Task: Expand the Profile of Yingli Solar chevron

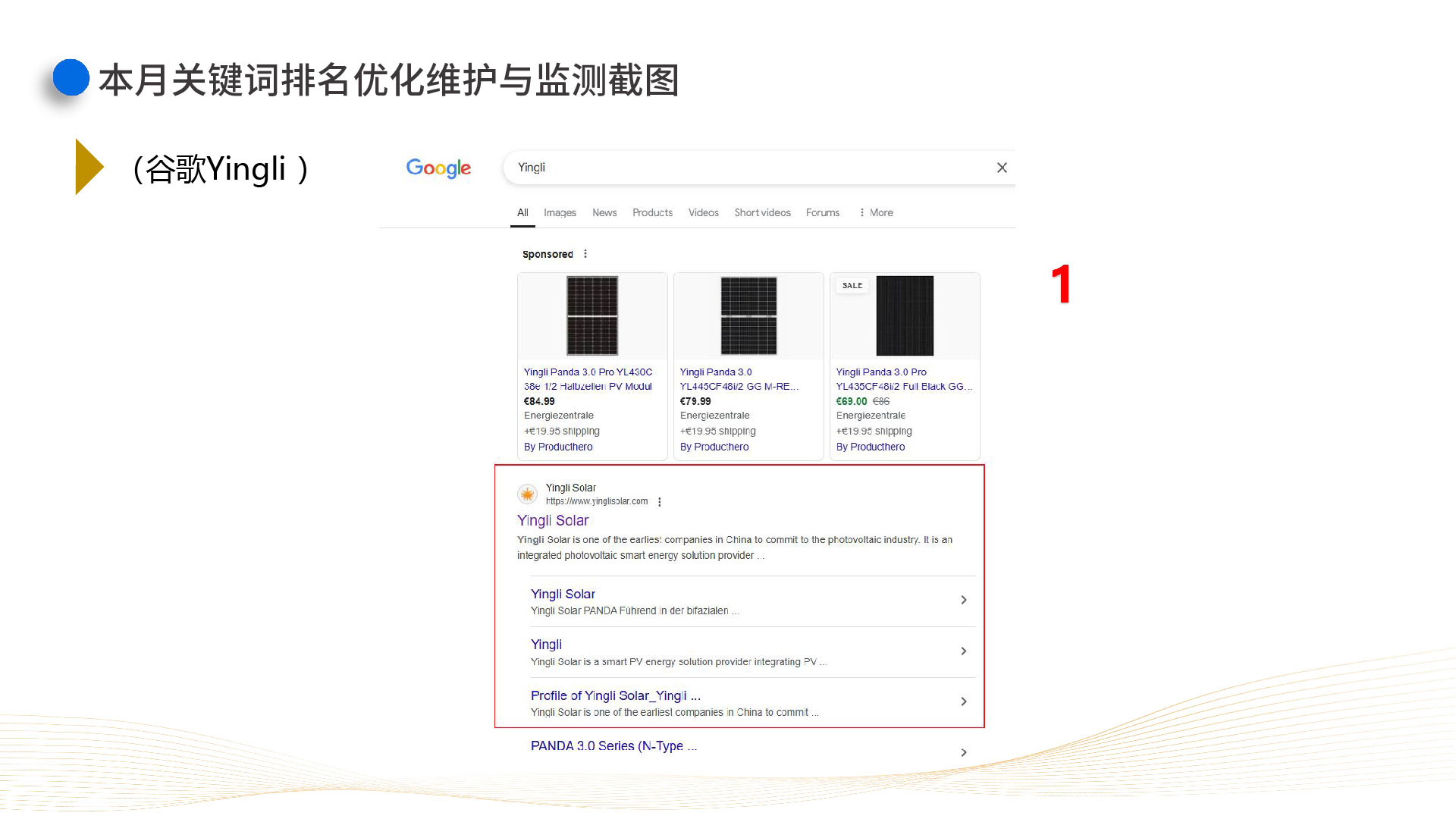Action: tap(964, 701)
